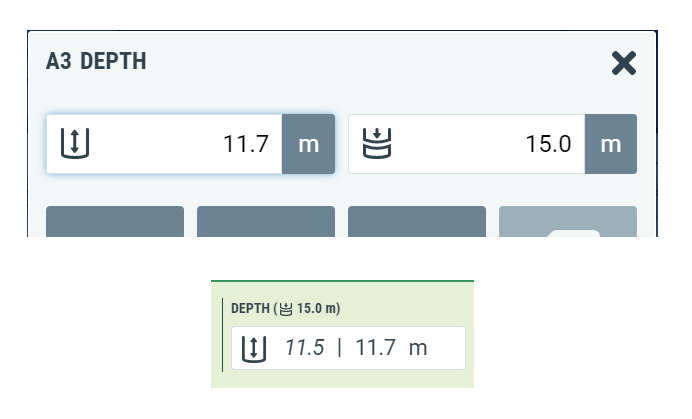Click the working depth arrow icon beside 11.7
692x419 pixels.
pyautogui.click(x=75, y=143)
